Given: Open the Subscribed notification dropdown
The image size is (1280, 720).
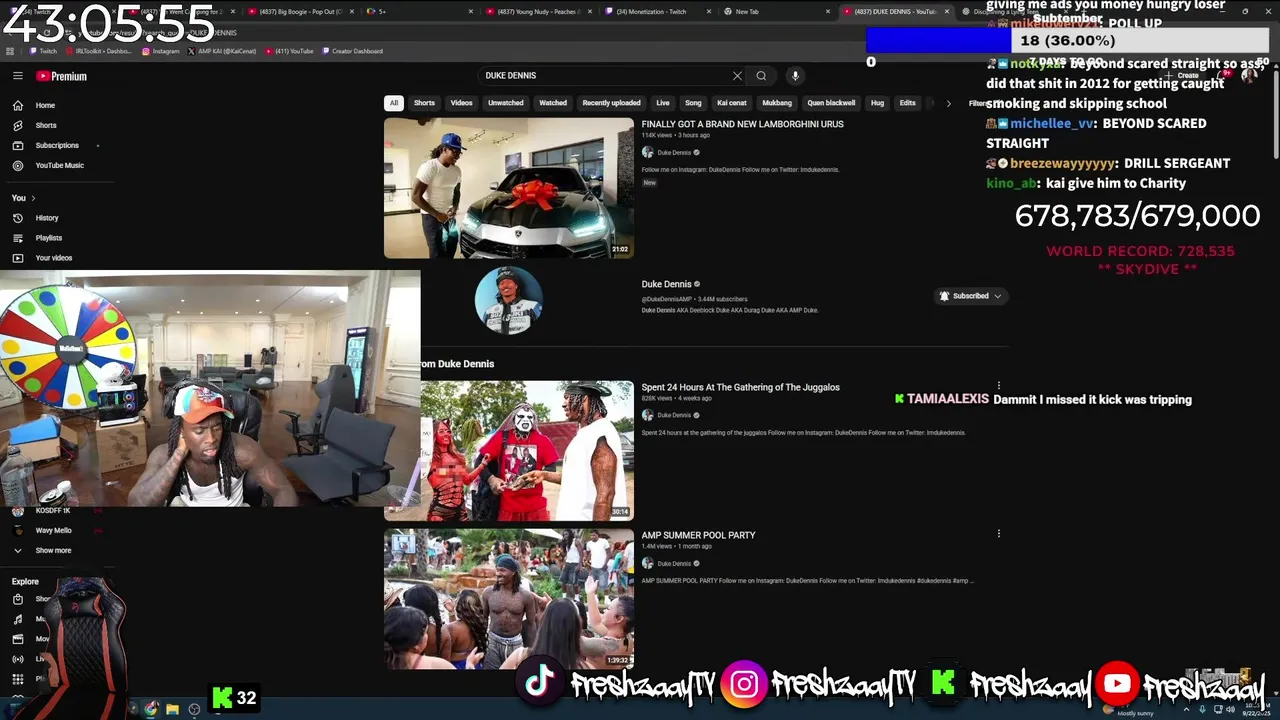Looking at the screenshot, I should pos(971,296).
